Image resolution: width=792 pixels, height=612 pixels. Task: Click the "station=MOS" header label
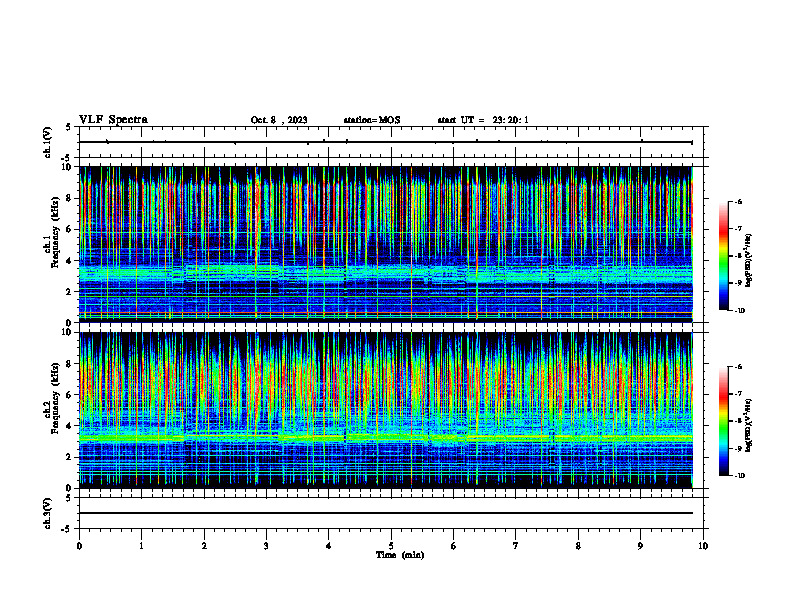(x=372, y=120)
